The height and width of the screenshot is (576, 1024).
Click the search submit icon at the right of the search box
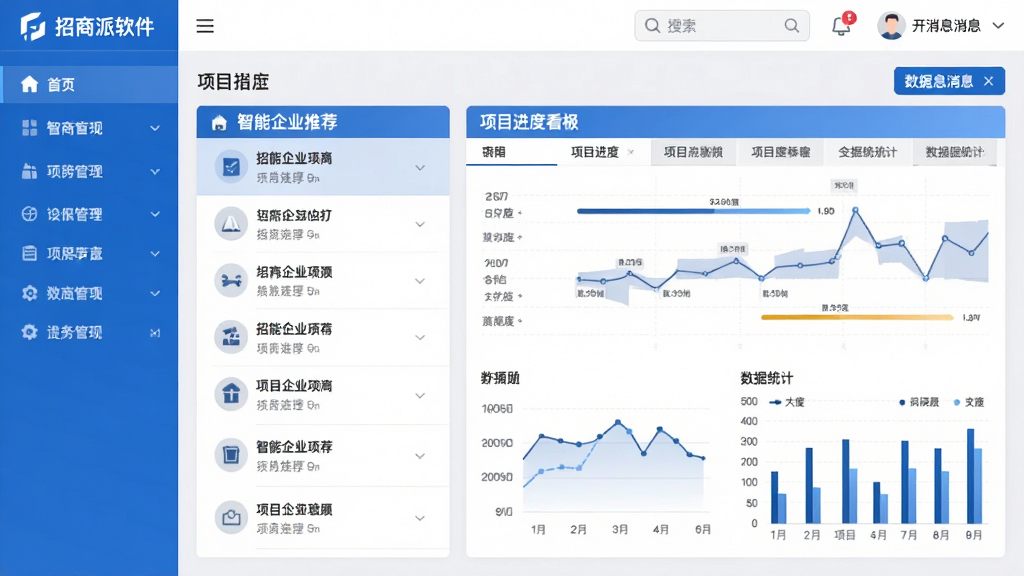[792, 25]
